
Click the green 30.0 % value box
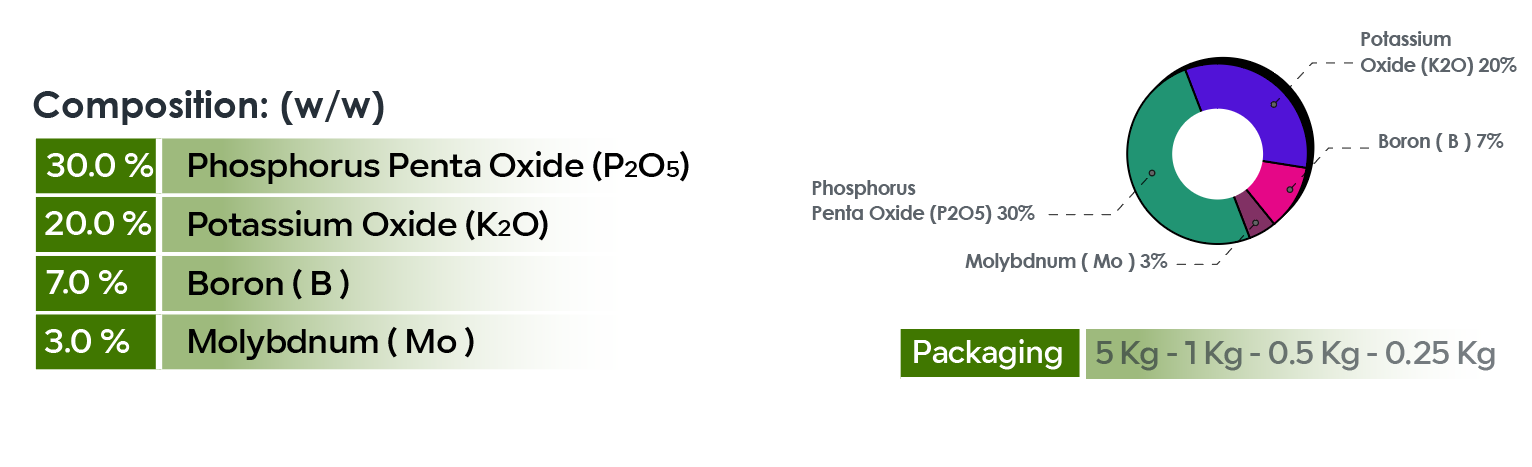click(96, 166)
